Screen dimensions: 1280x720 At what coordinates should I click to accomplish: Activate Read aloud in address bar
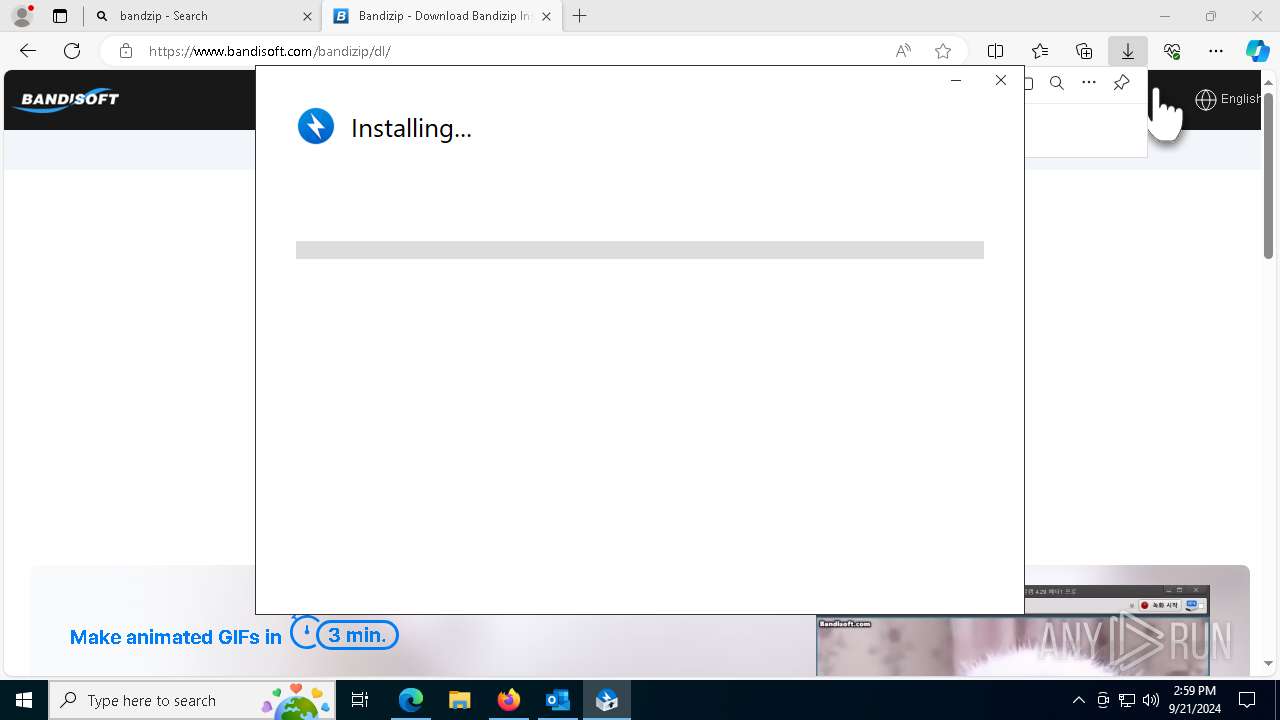click(x=903, y=51)
